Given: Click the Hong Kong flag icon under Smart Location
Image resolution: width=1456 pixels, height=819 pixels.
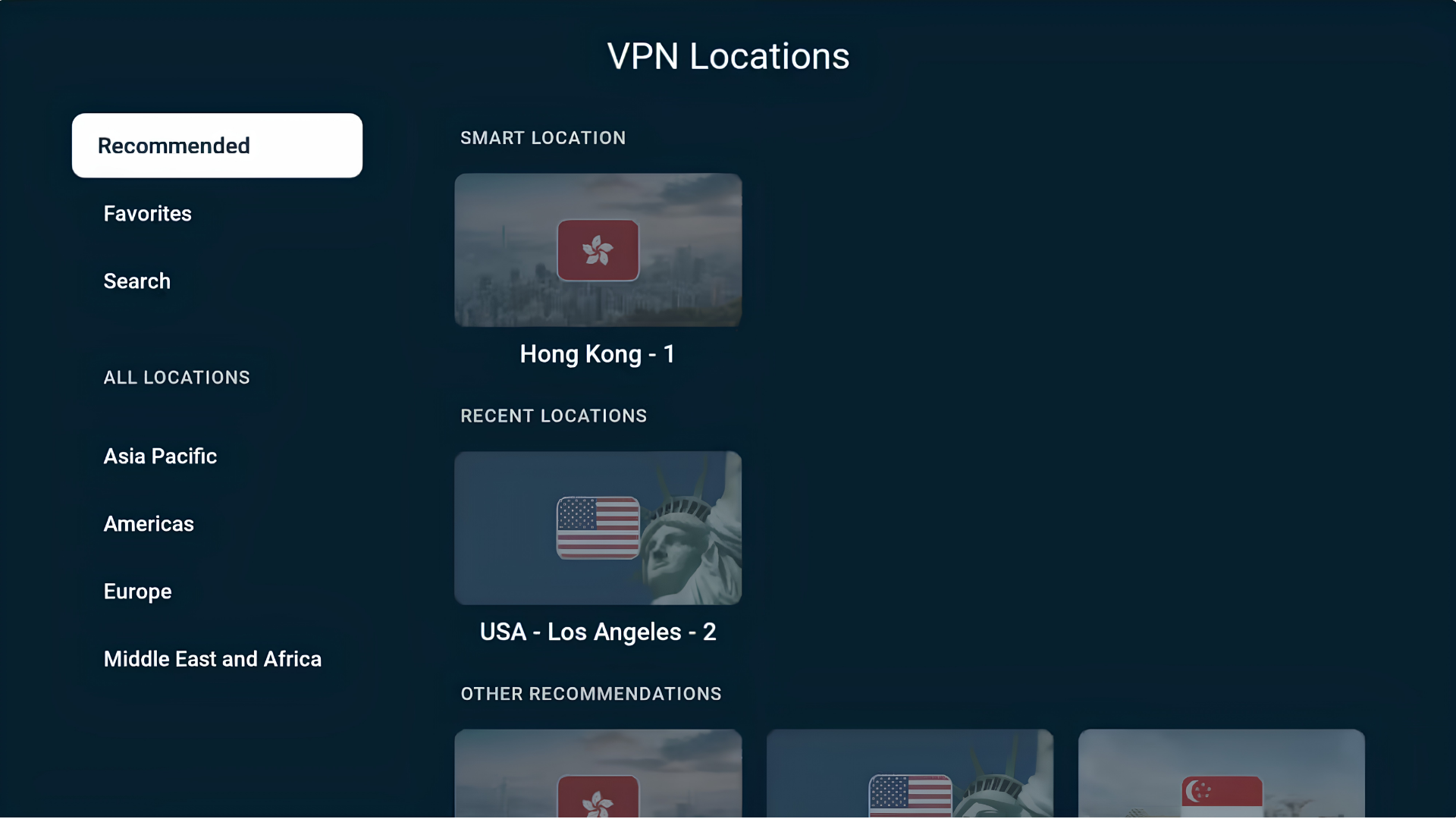Looking at the screenshot, I should point(598,250).
